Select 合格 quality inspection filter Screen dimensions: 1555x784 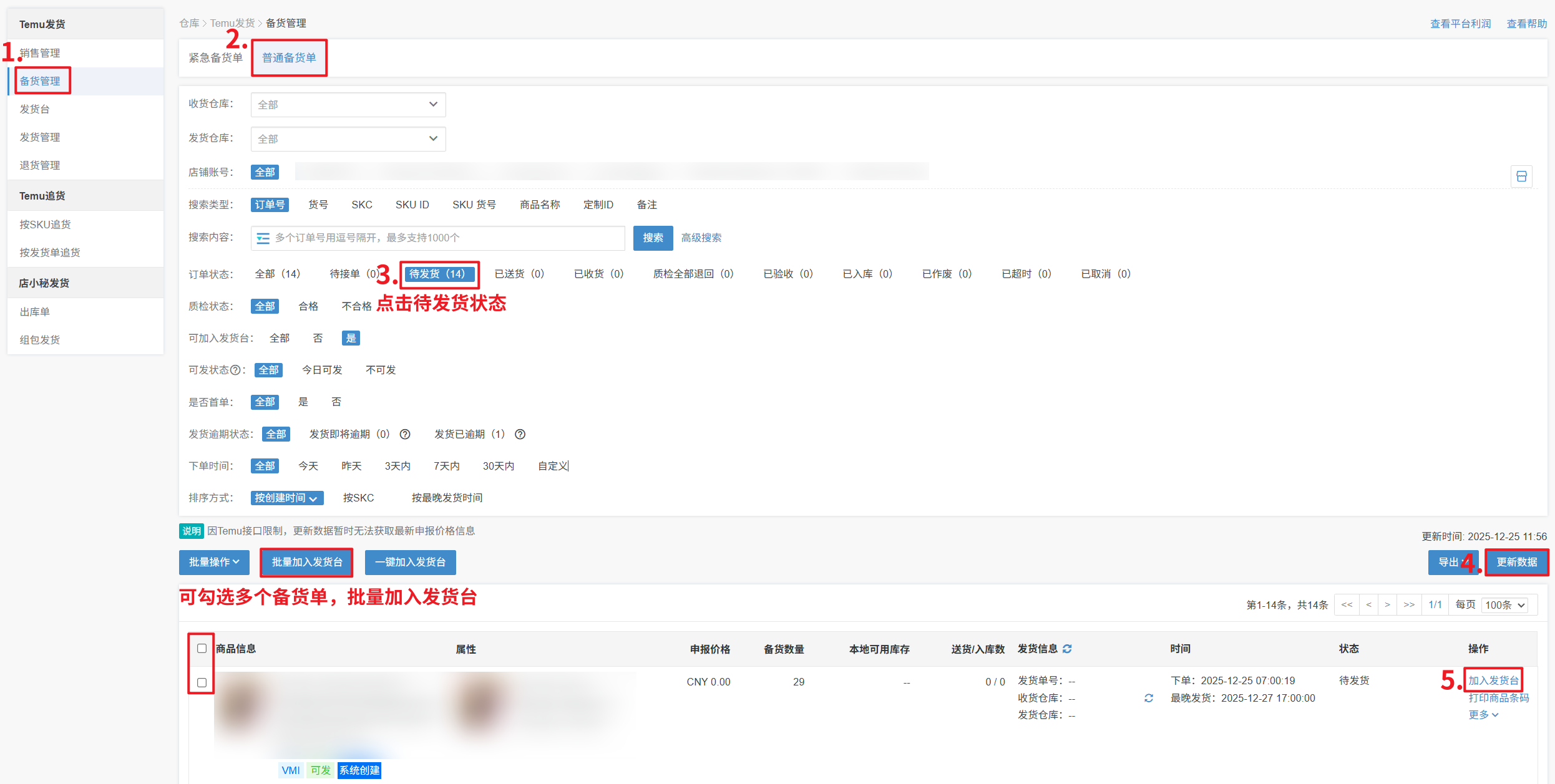pyautogui.click(x=308, y=306)
